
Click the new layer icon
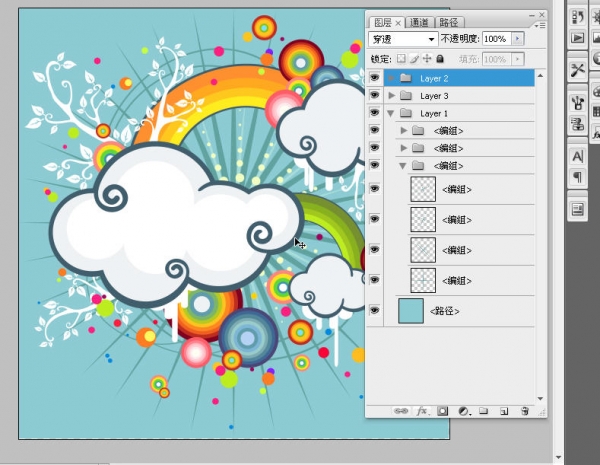pos(504,411)
